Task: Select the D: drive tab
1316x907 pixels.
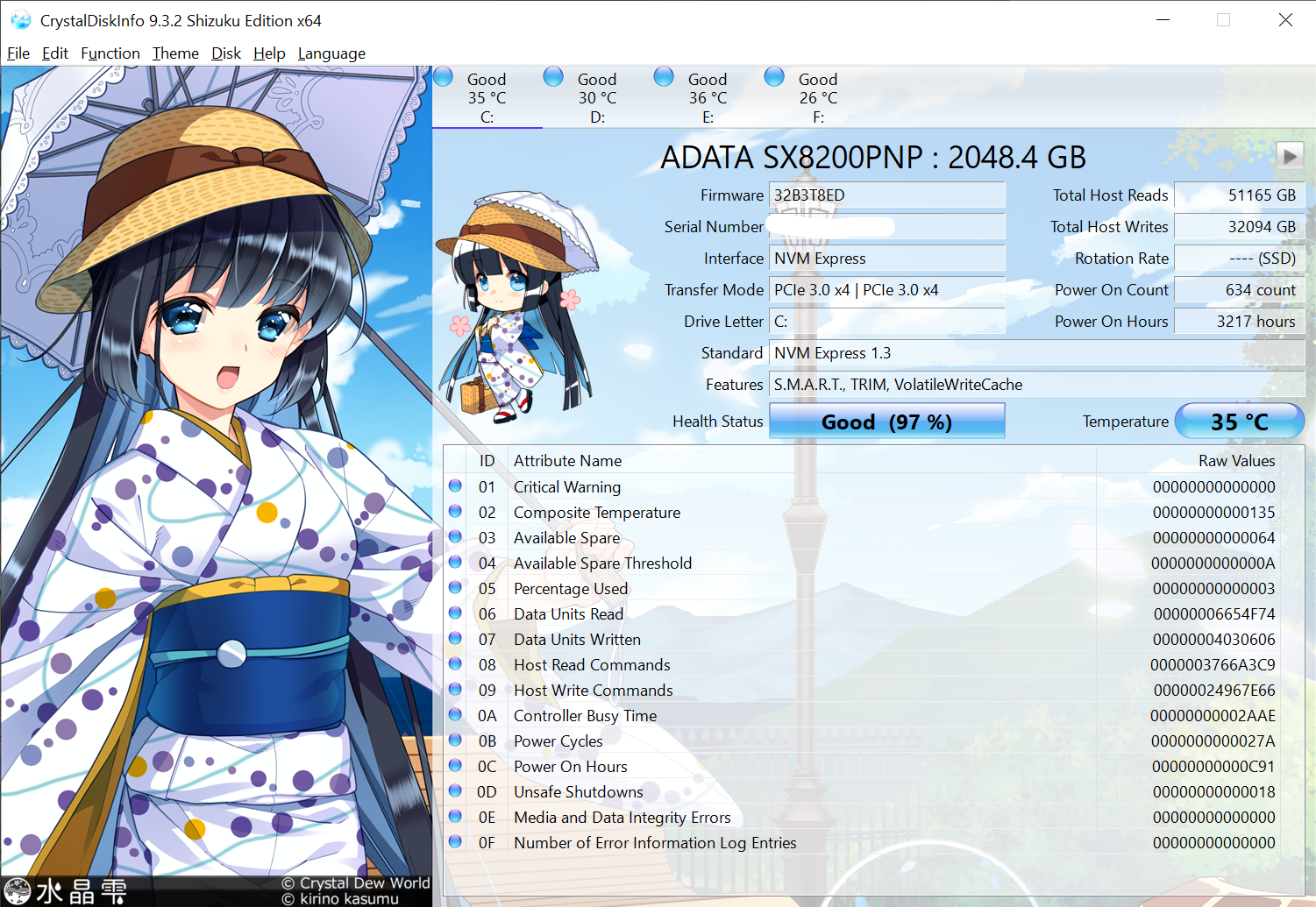Action: pos(598,97)
